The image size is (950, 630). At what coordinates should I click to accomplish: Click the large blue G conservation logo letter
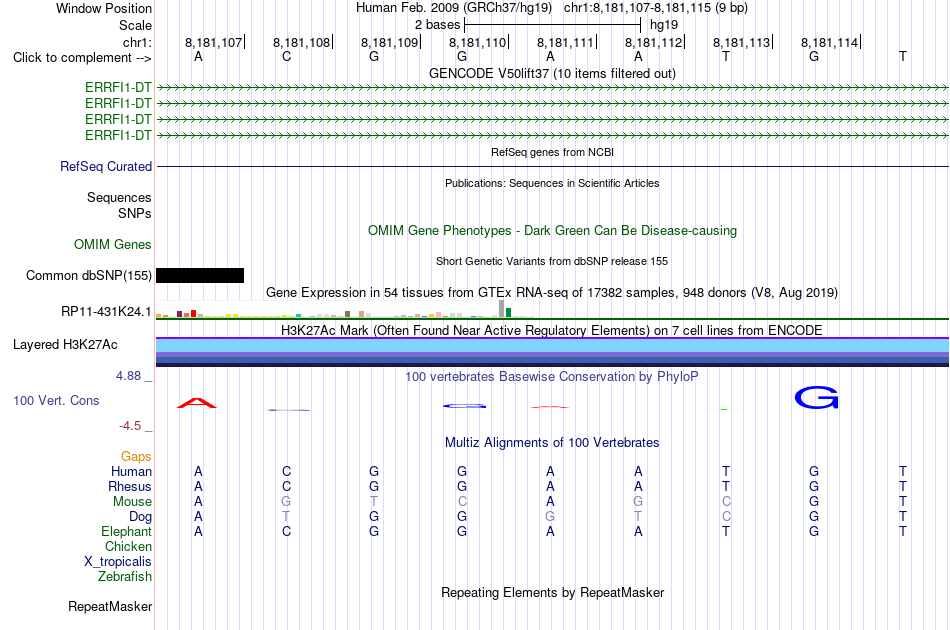click(817, 398)
